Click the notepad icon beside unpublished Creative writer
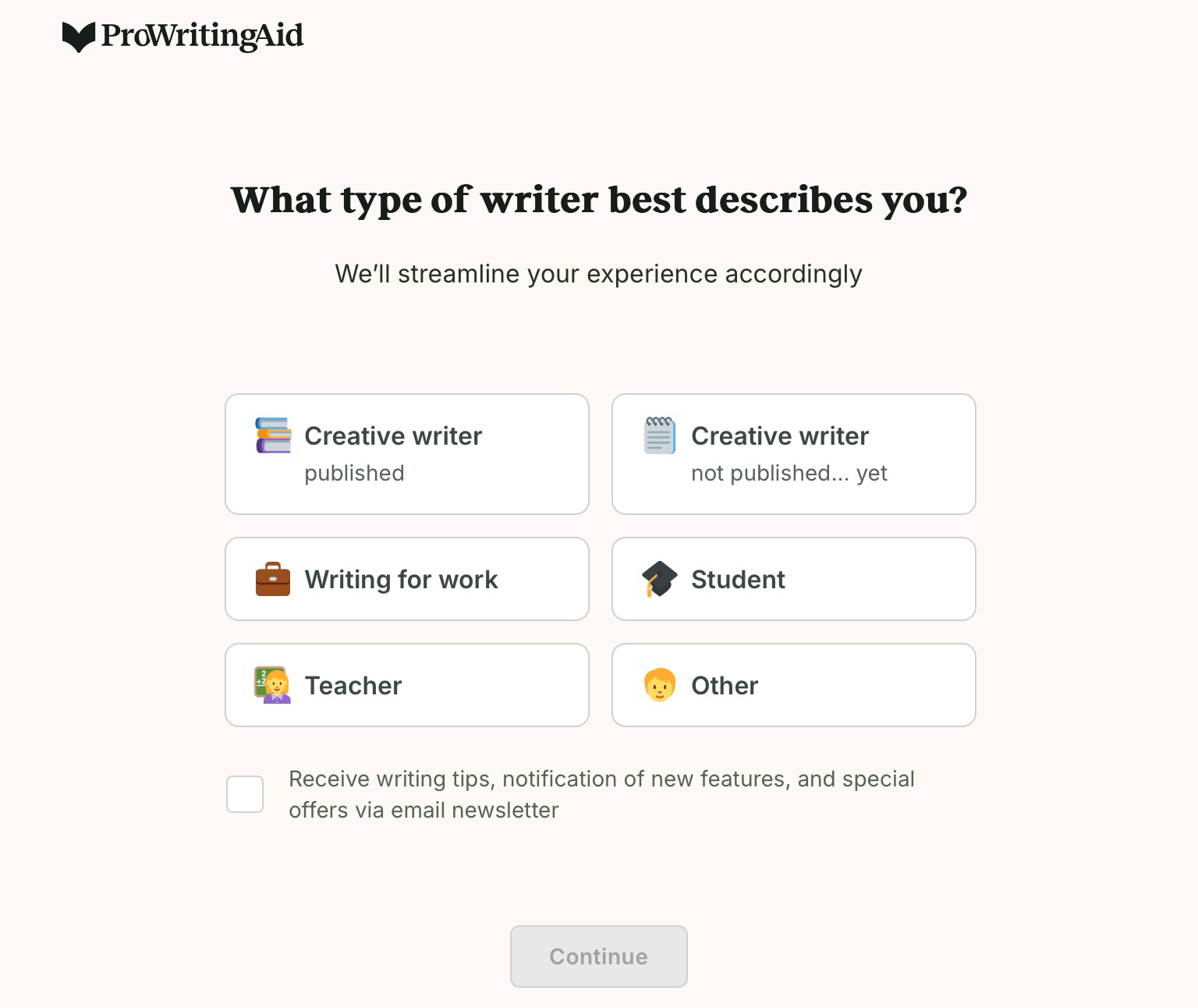The image size is (1198, 1008). point(657,435)
